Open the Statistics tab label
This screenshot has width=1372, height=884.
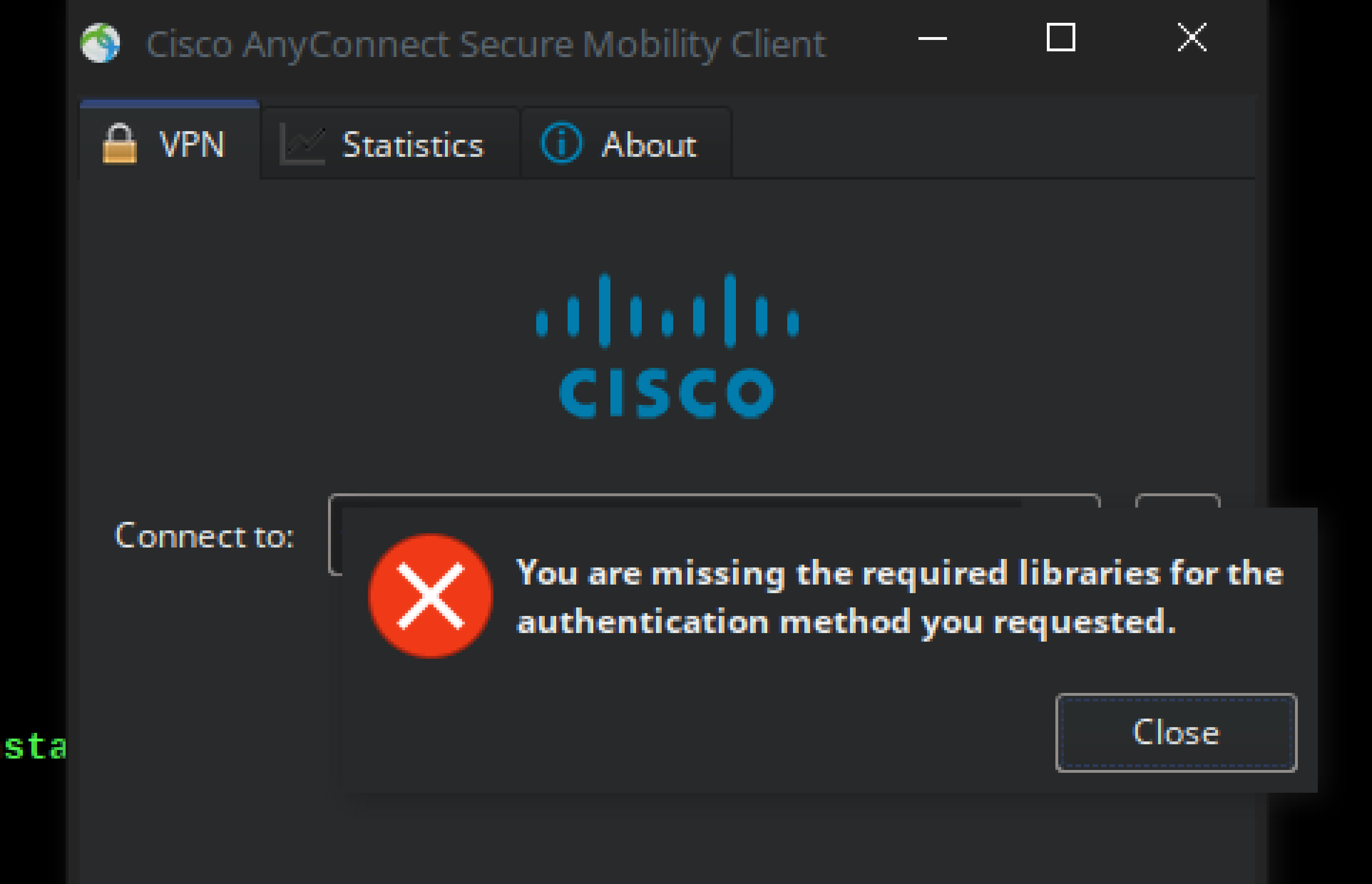coord(413,144)
